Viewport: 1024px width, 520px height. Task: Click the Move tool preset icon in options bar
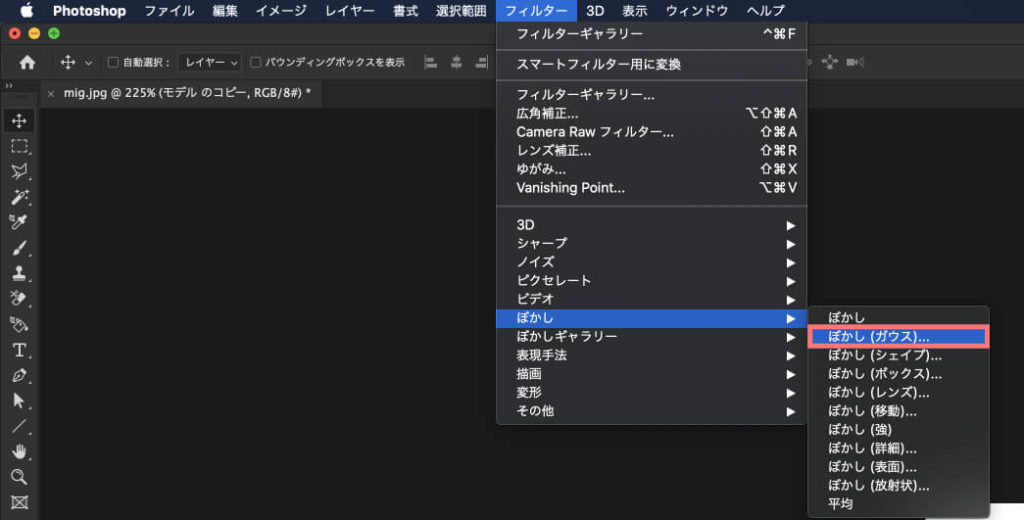[68, 62]
